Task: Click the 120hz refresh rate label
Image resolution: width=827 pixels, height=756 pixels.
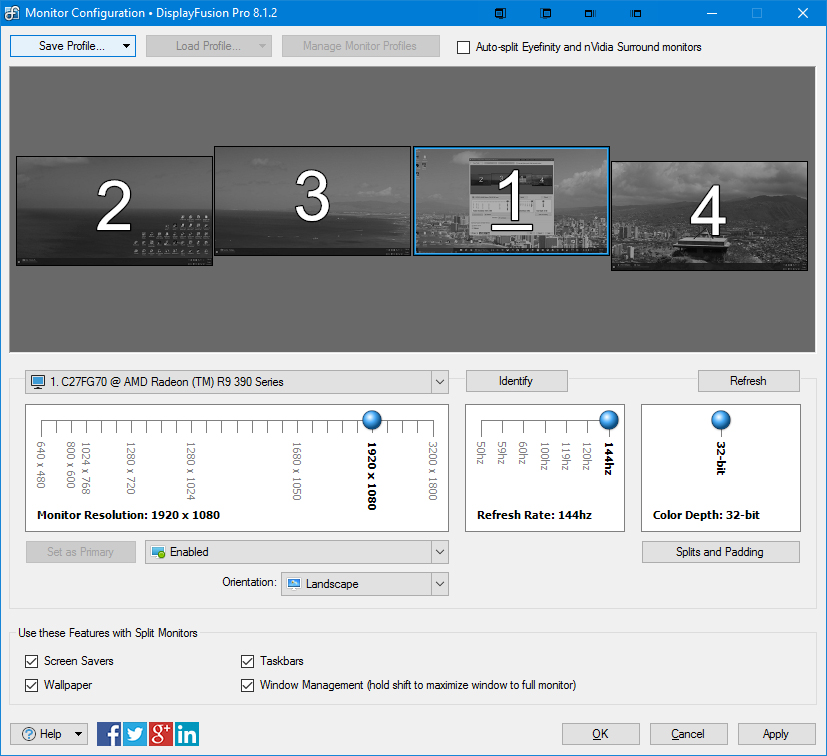Action: click(x=587, y=456)
